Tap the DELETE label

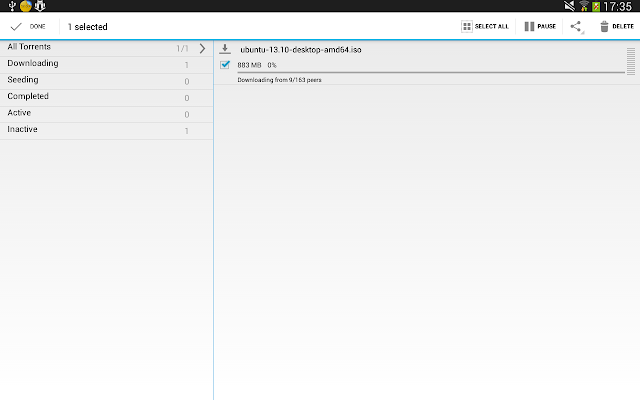[623, 27]
